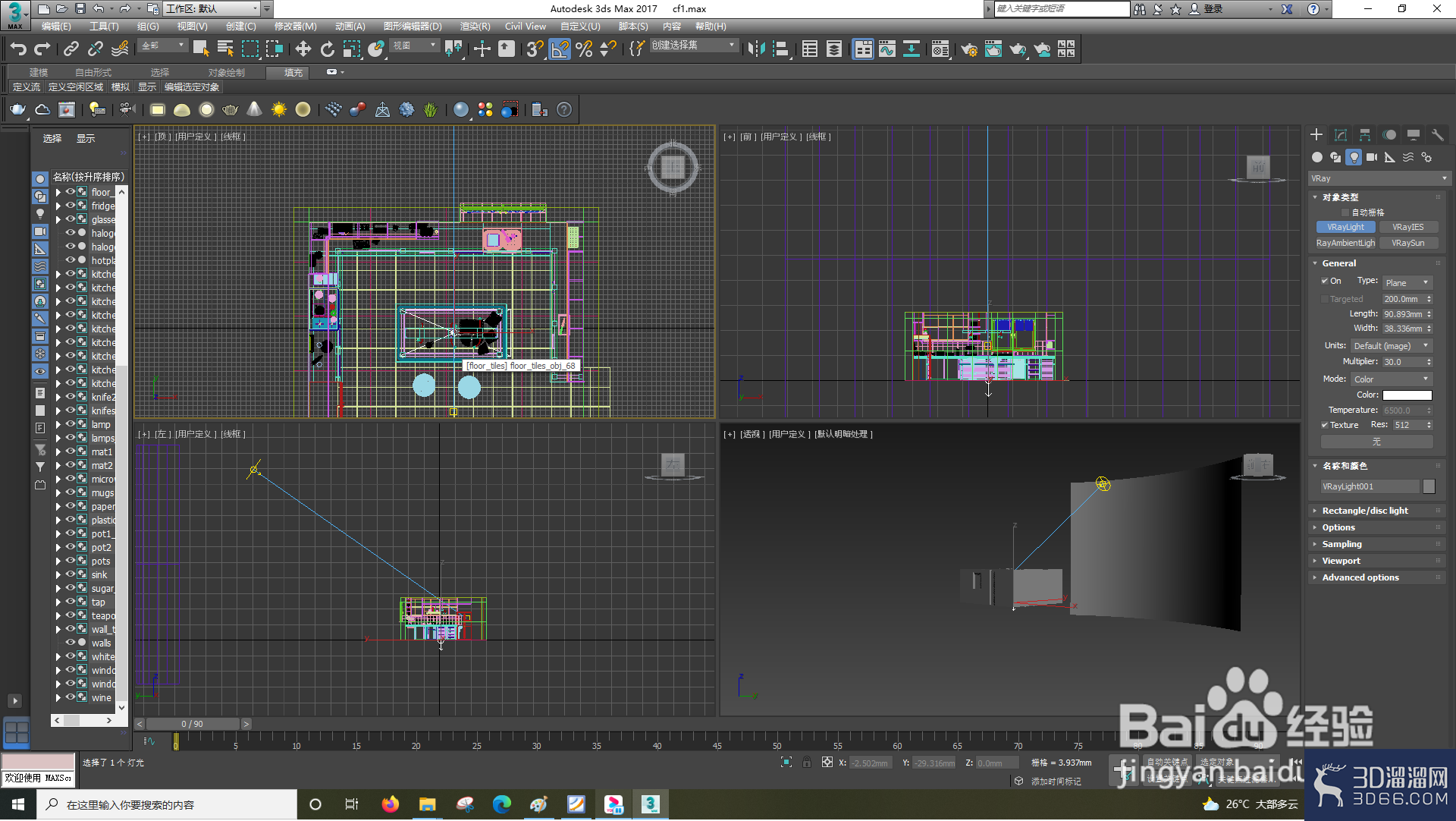Open the 渲染(R) menu
This screenshot has height=821, width=1456.
(475, 27)
